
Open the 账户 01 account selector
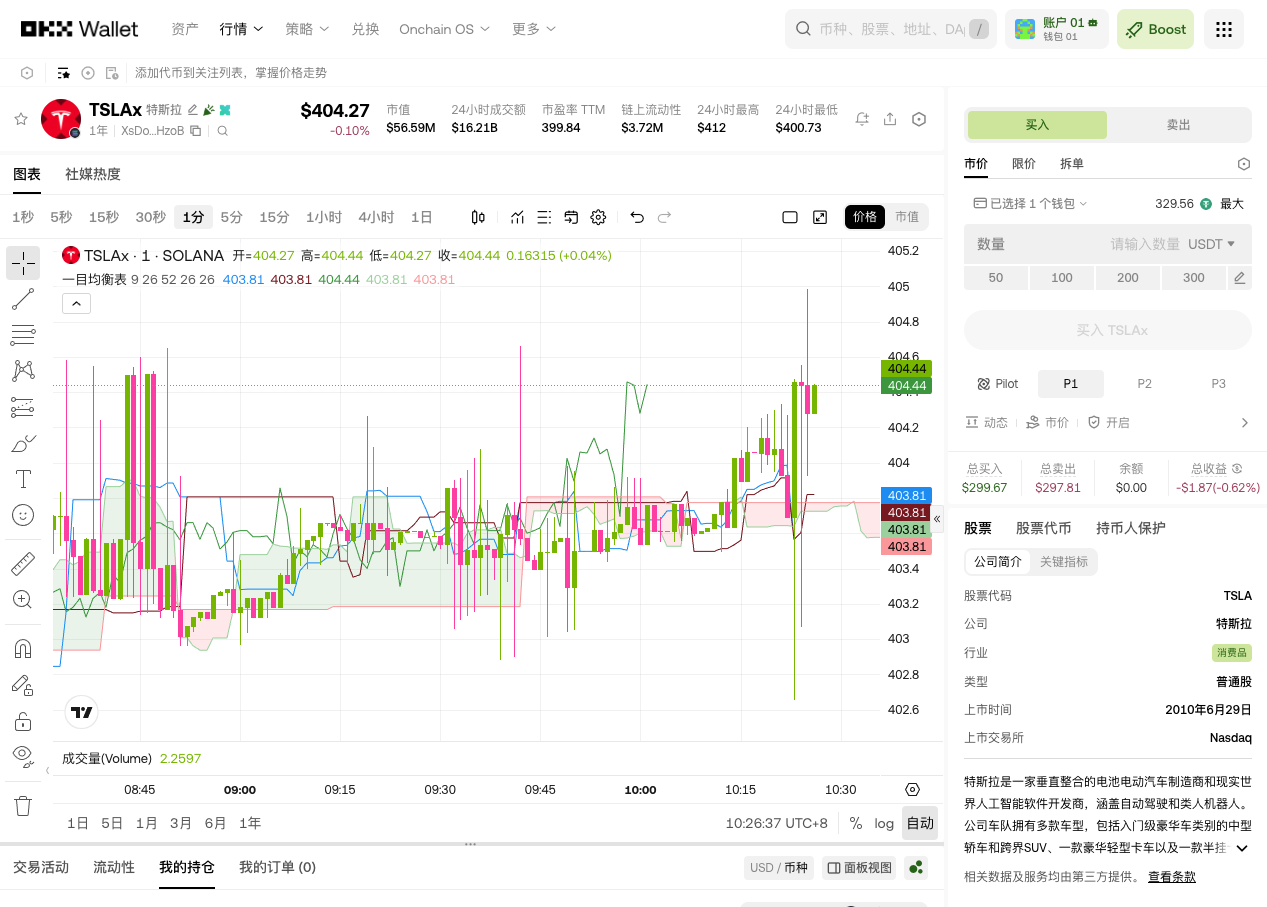tap(1057, 29)
